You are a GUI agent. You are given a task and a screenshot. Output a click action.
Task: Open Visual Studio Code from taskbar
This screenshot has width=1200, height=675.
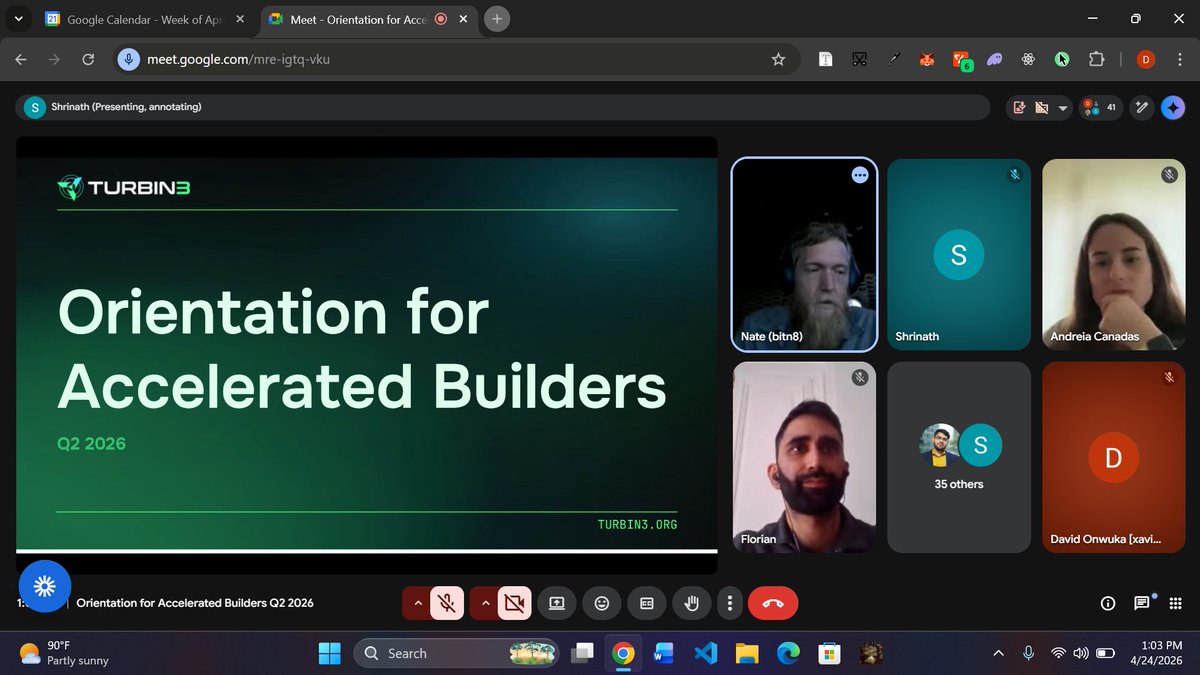pyautogui.click(x=705, y=653)
